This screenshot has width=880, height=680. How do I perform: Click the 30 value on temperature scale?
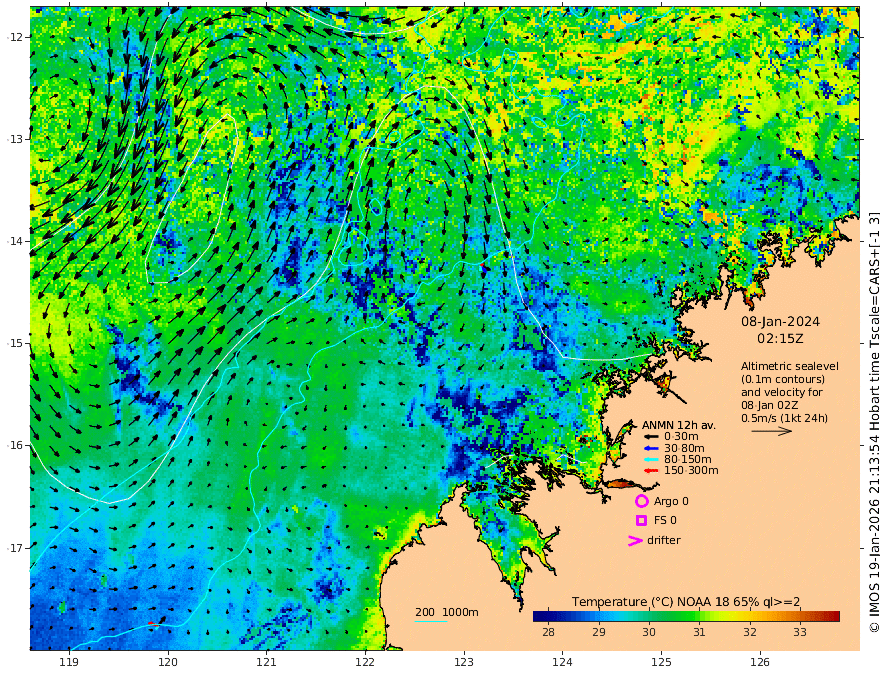(x=649, y=632)
